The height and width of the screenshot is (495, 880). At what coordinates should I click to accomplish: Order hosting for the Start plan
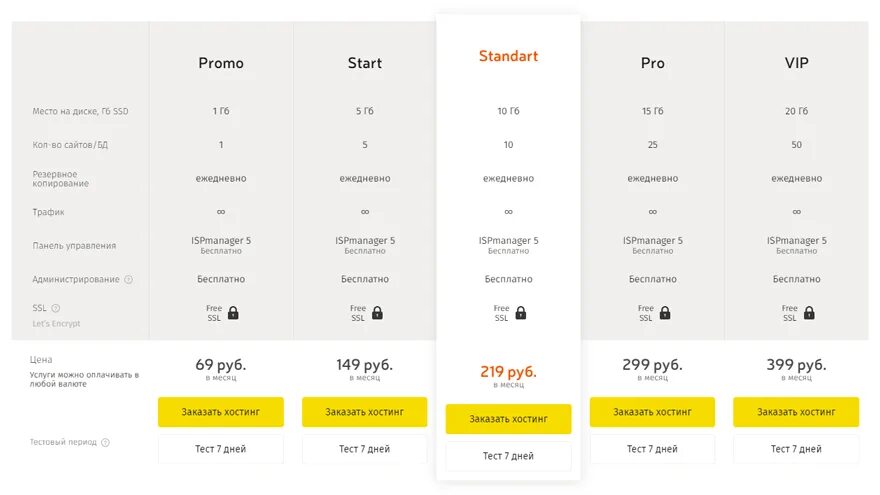364,412
